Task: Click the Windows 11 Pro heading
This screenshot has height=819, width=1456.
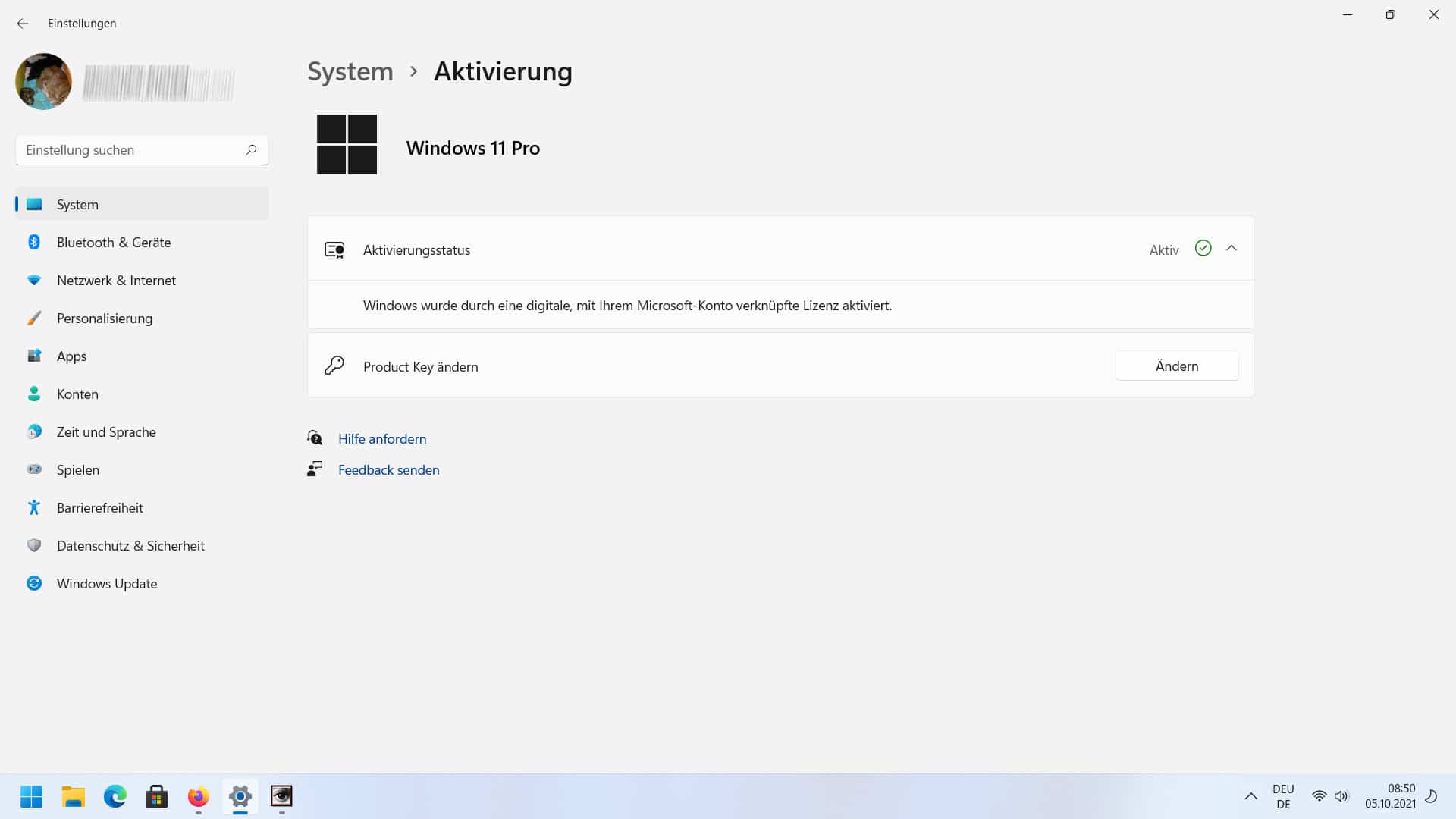Action: (473, 148)
